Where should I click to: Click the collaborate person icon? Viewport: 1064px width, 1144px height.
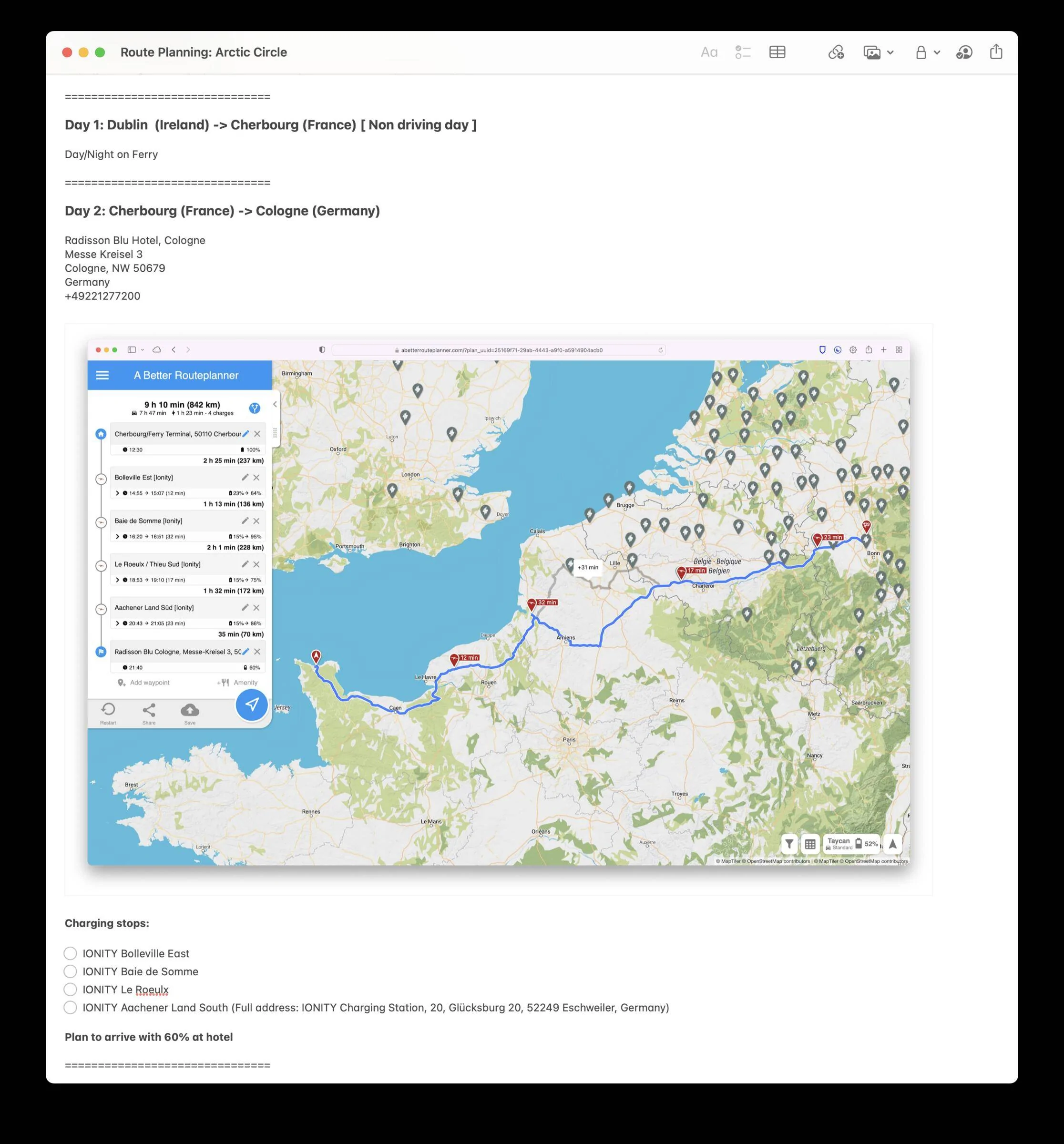click(964, 52)
